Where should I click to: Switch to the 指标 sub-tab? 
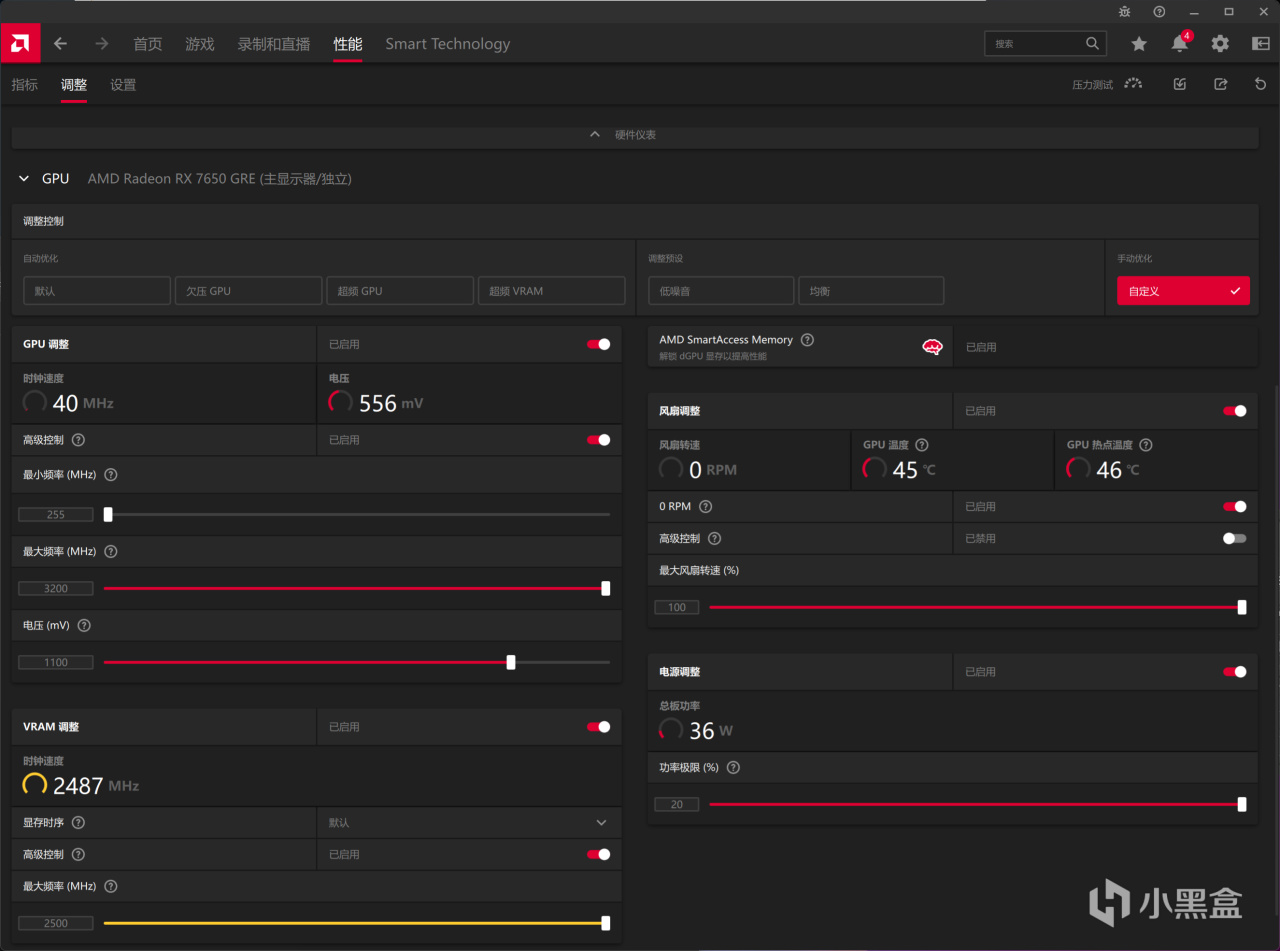[25, 85]
